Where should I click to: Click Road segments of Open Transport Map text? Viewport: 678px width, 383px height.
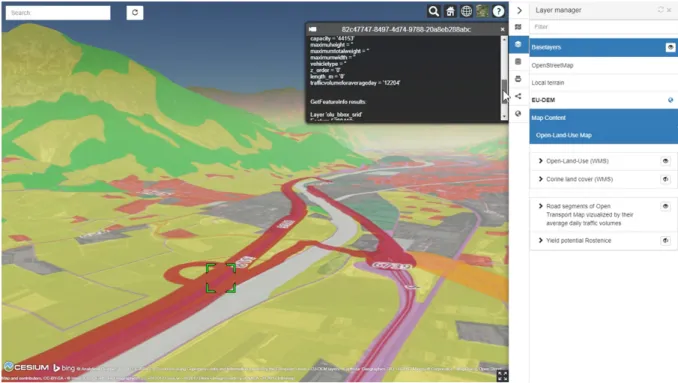[x=589, y=214]
